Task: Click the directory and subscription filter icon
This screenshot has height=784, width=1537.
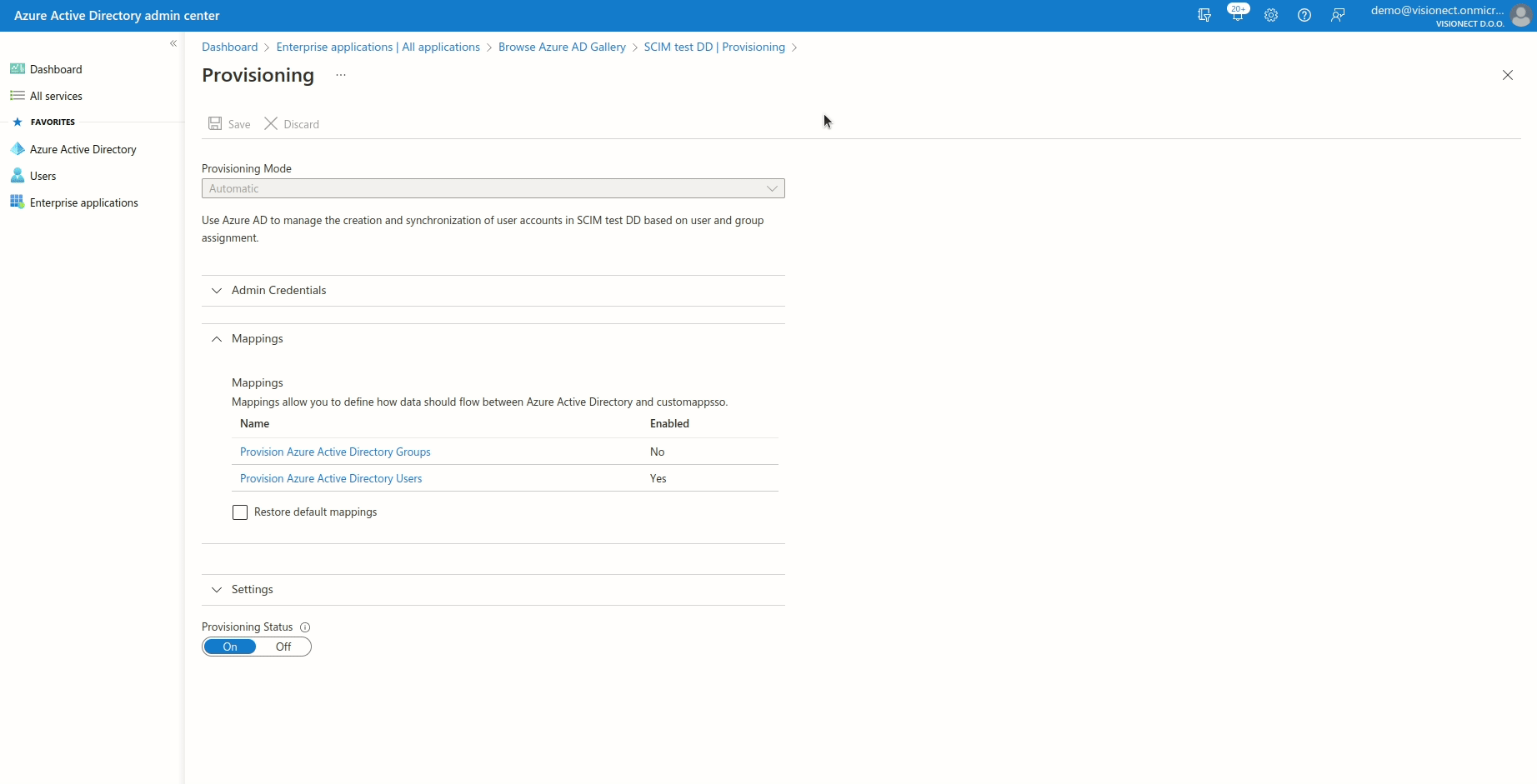Action: pos(1204,15)
